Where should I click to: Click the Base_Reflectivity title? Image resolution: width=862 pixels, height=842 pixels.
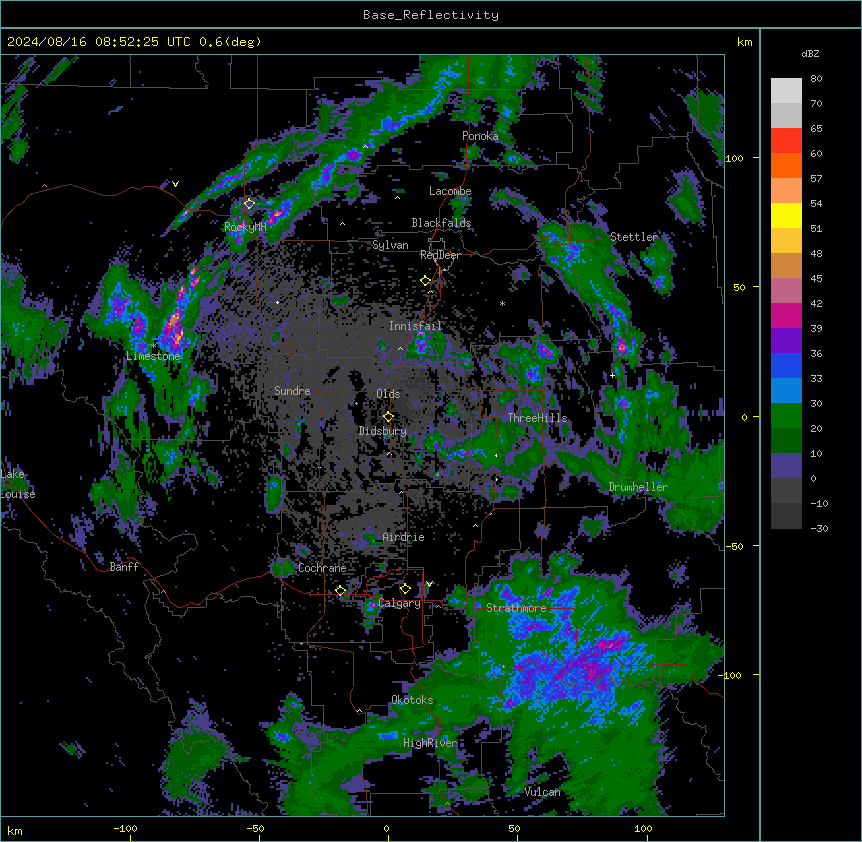431,15
